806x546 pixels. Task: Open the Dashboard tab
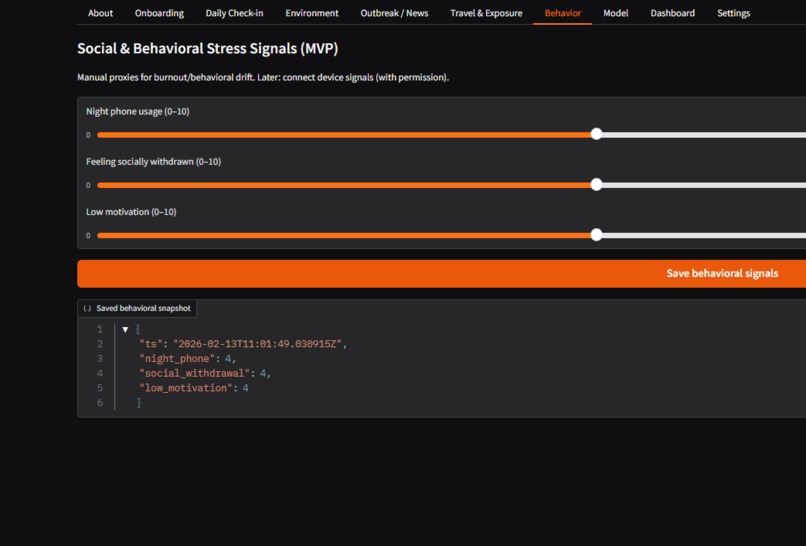point(672,13)
